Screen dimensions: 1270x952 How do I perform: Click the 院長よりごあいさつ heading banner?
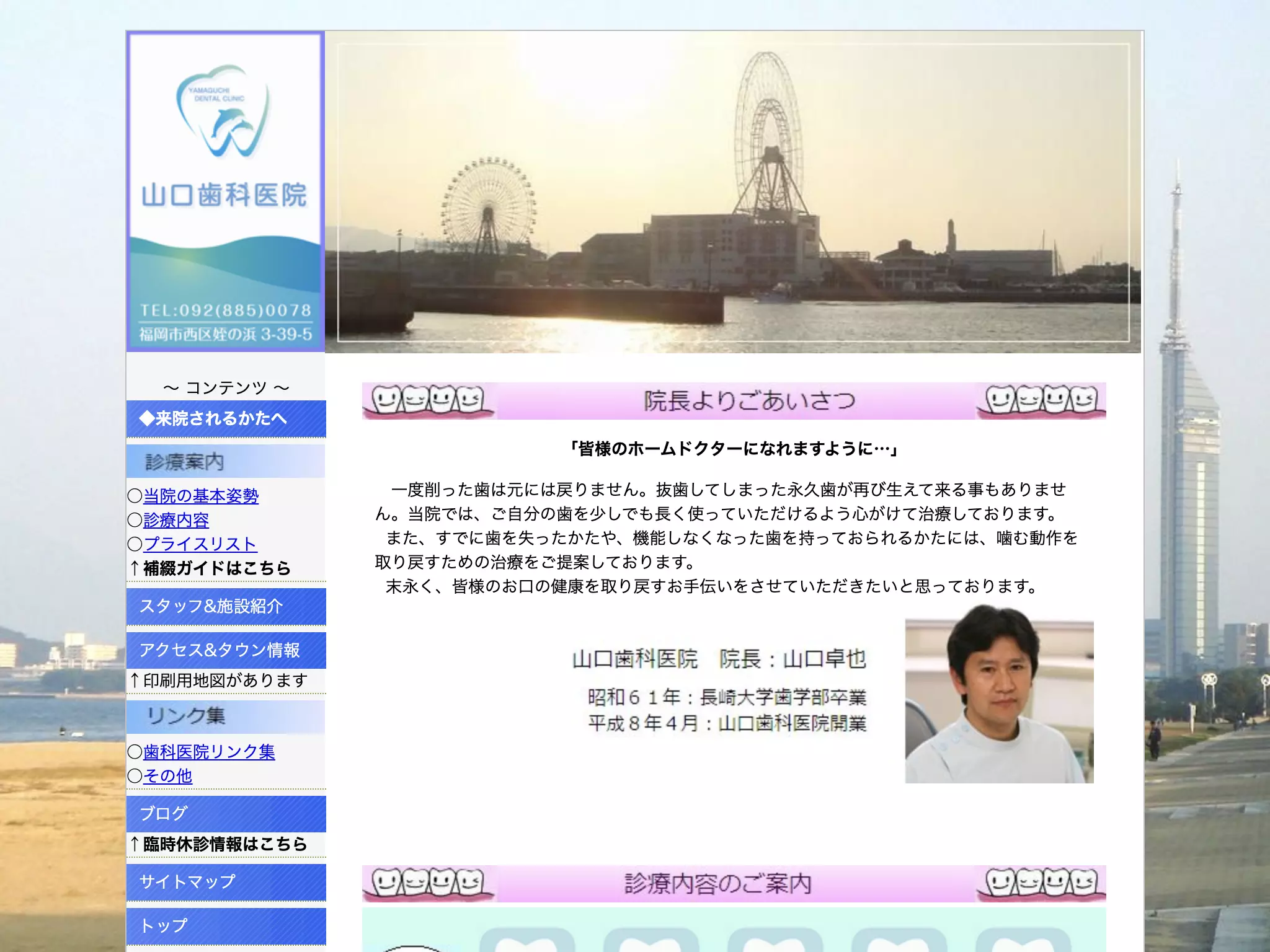pyautogui.click(x=734, y=401)
